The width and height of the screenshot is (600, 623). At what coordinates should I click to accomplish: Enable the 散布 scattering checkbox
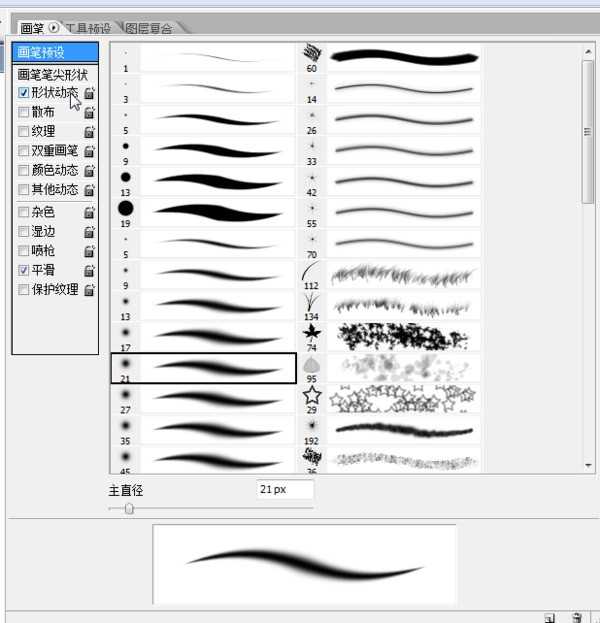coord(24,112)
